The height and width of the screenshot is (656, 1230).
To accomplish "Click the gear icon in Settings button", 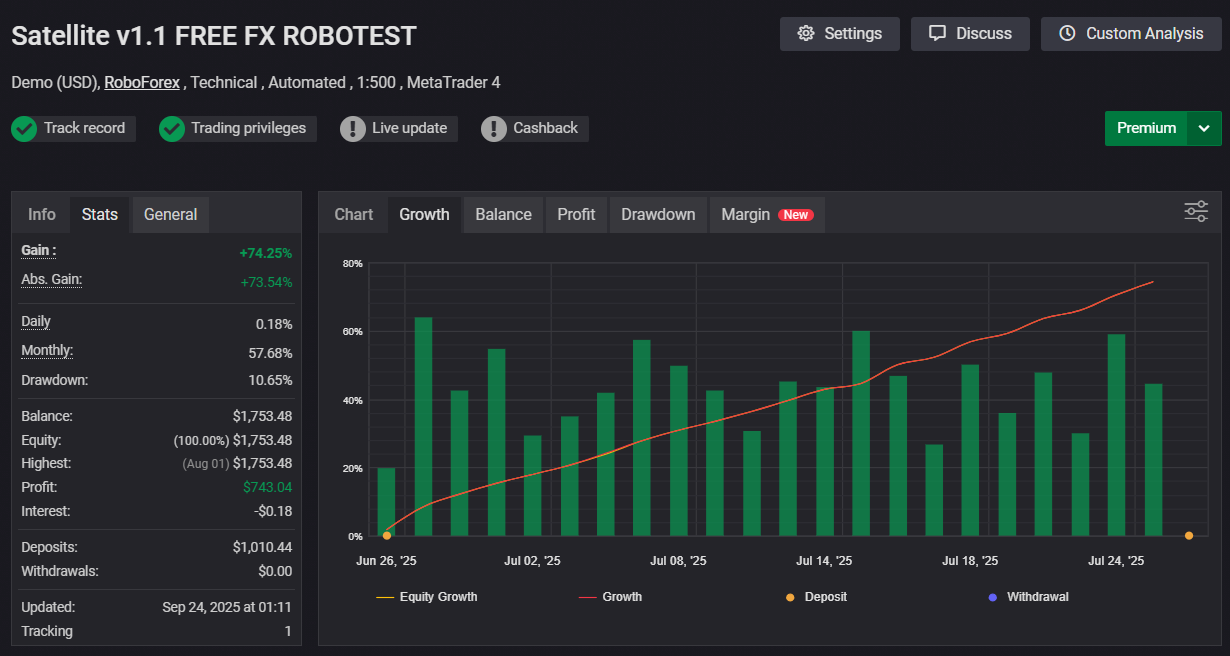I will (806, 34).
